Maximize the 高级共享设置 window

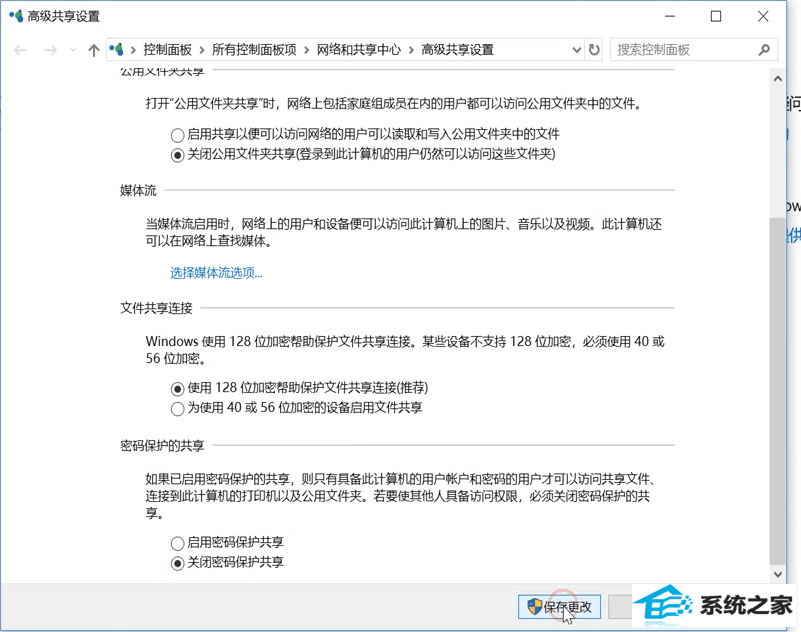coord(716,16)
